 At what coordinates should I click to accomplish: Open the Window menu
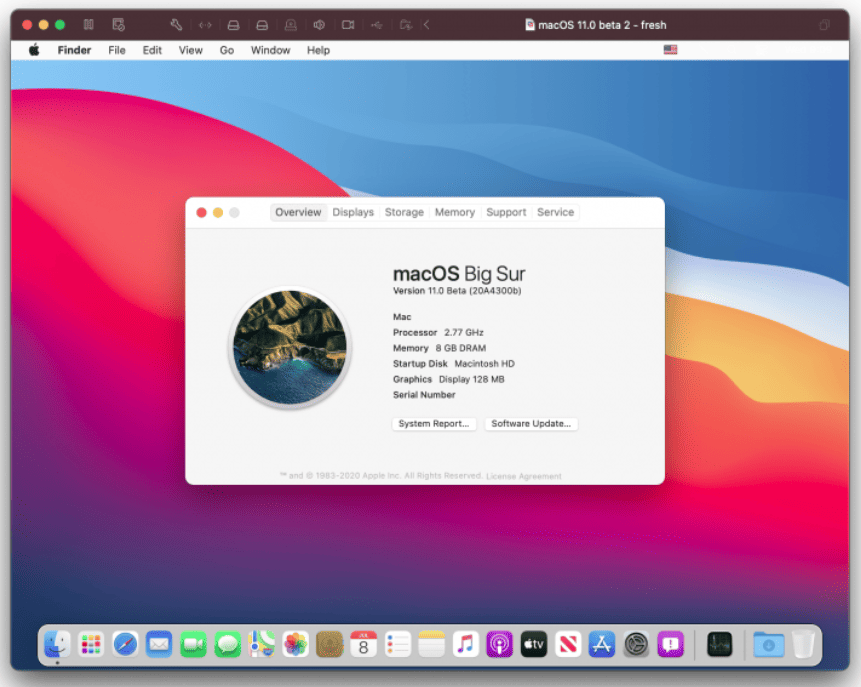click(x=270, y=50)
